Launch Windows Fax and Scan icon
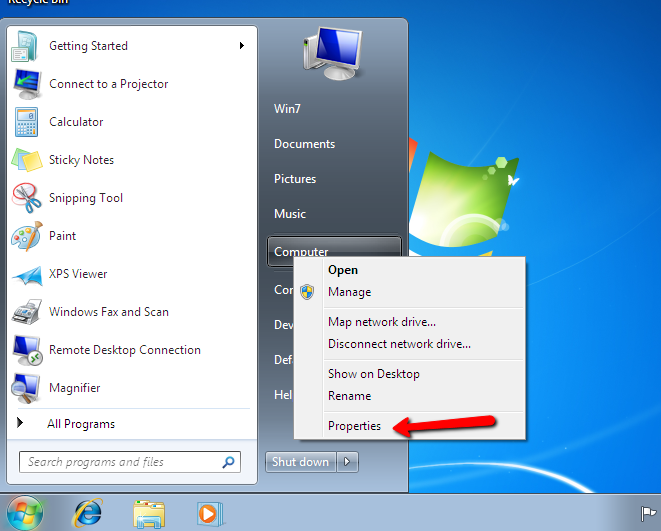Image resolution: width=661 pixels, height=531 pixels. (x=27, y=312)
